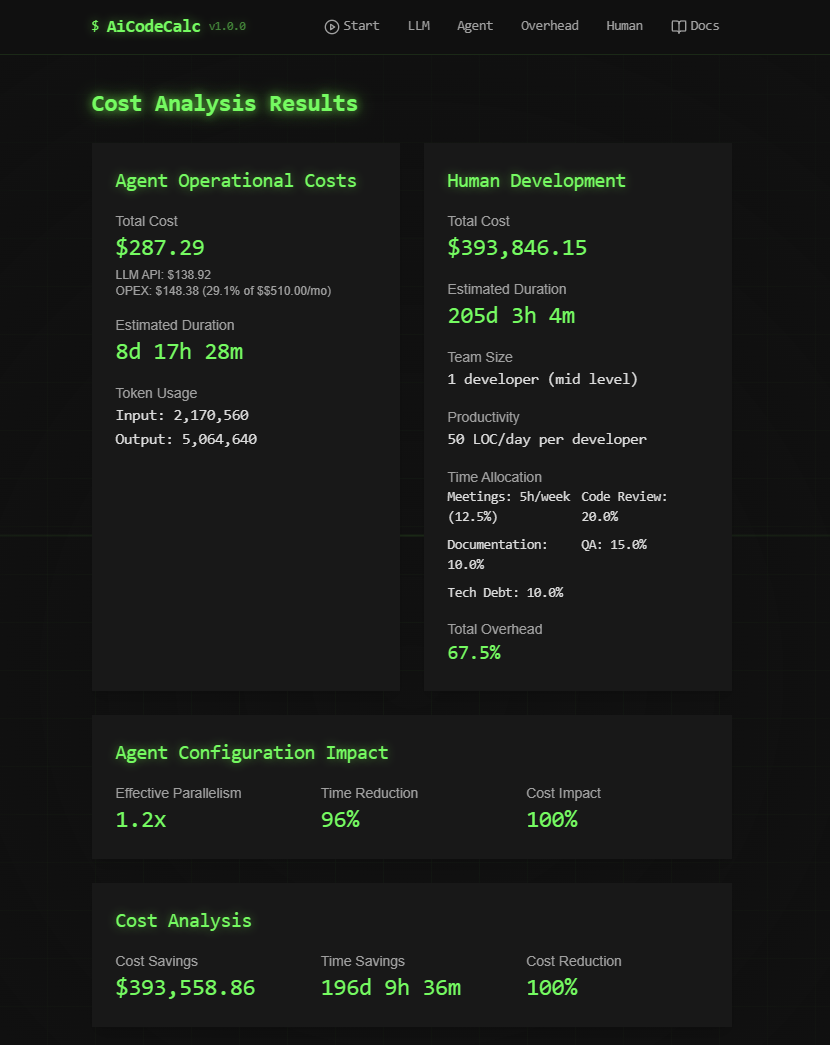Click the Meetings: 5h/week (12.5%) entry

[509, 507]
